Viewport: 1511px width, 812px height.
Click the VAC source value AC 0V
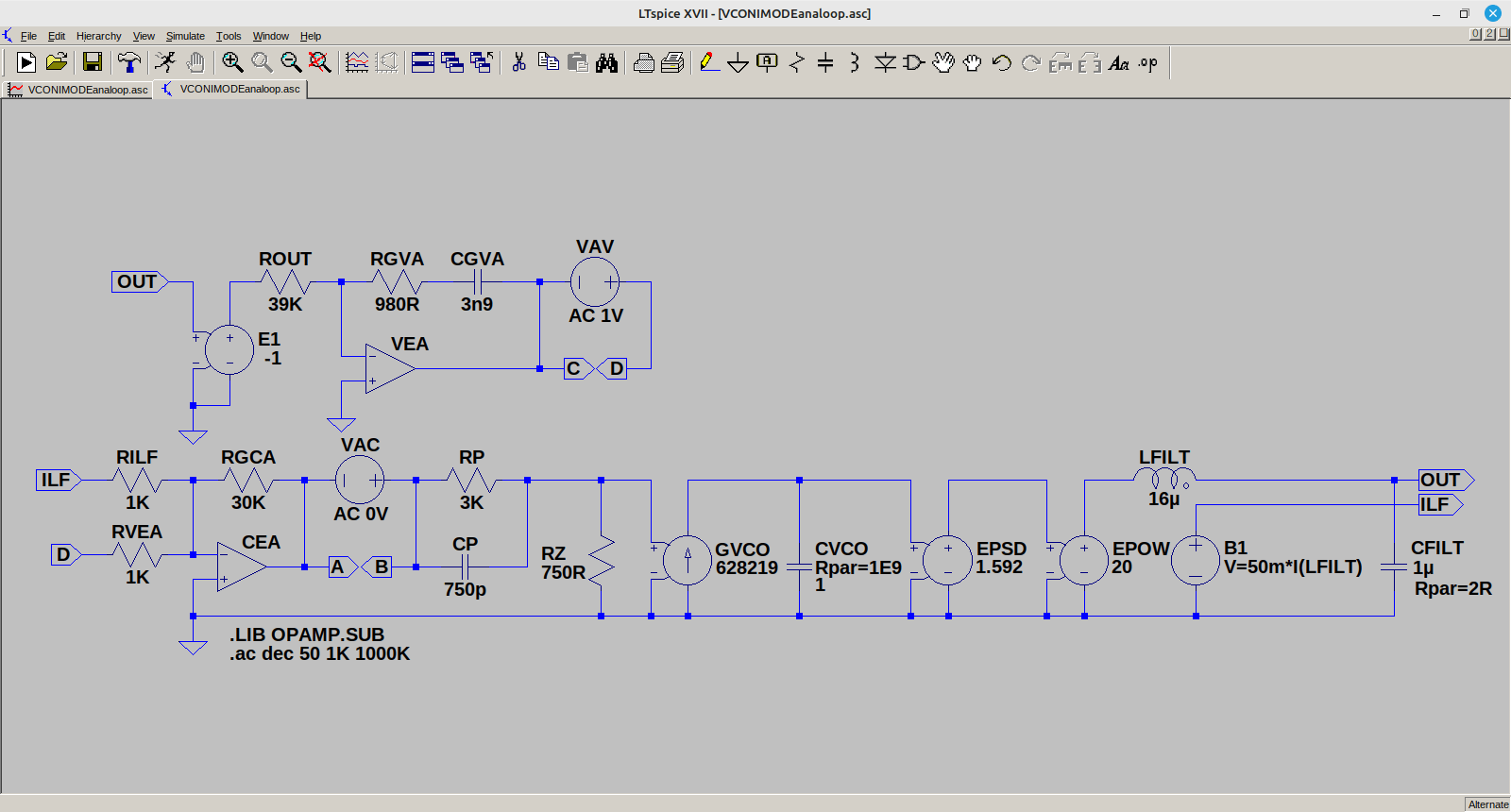coord(361,514)
